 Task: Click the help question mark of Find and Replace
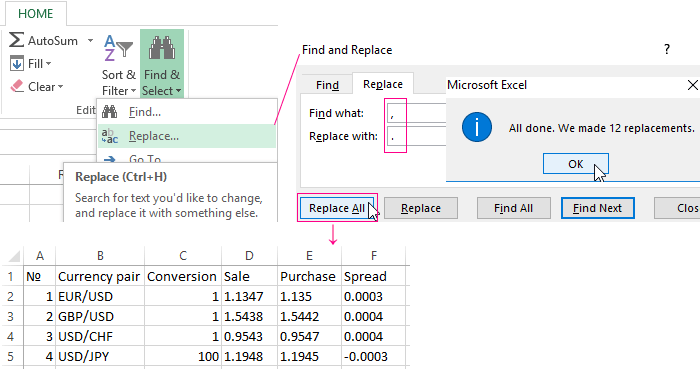[667, 49]
